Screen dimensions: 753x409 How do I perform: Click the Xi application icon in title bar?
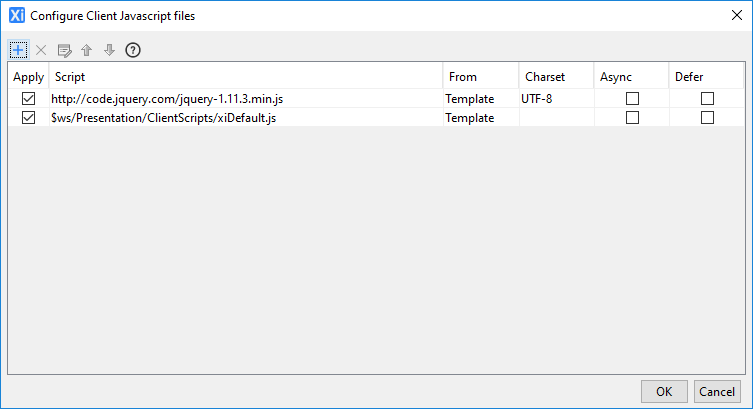[17, 15]
